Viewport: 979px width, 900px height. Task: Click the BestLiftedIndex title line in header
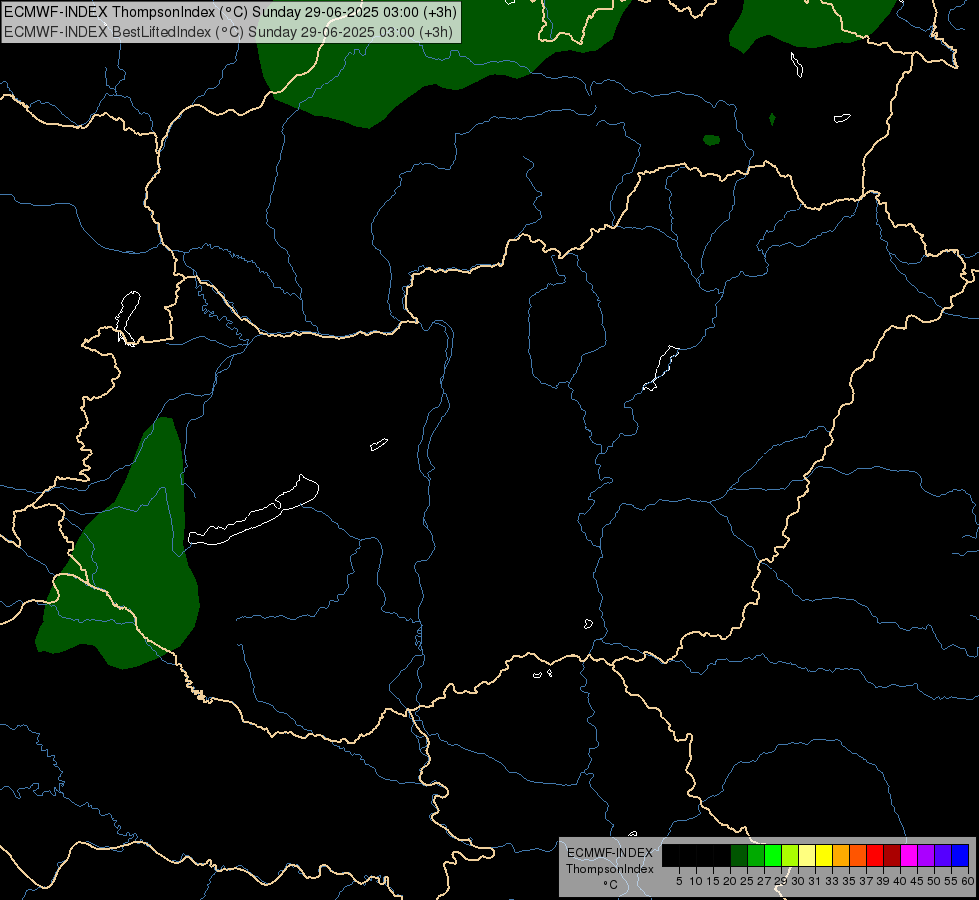click(229, 32)
